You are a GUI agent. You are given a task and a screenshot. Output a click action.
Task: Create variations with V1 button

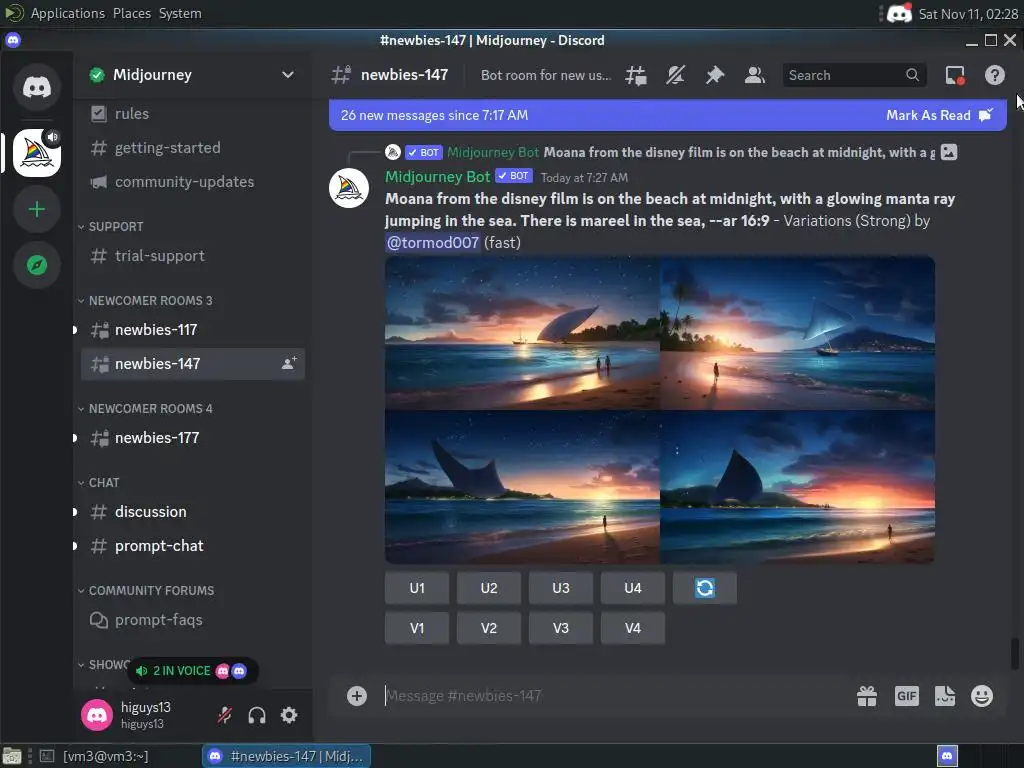pyautogui.click(x=417, y=628)
